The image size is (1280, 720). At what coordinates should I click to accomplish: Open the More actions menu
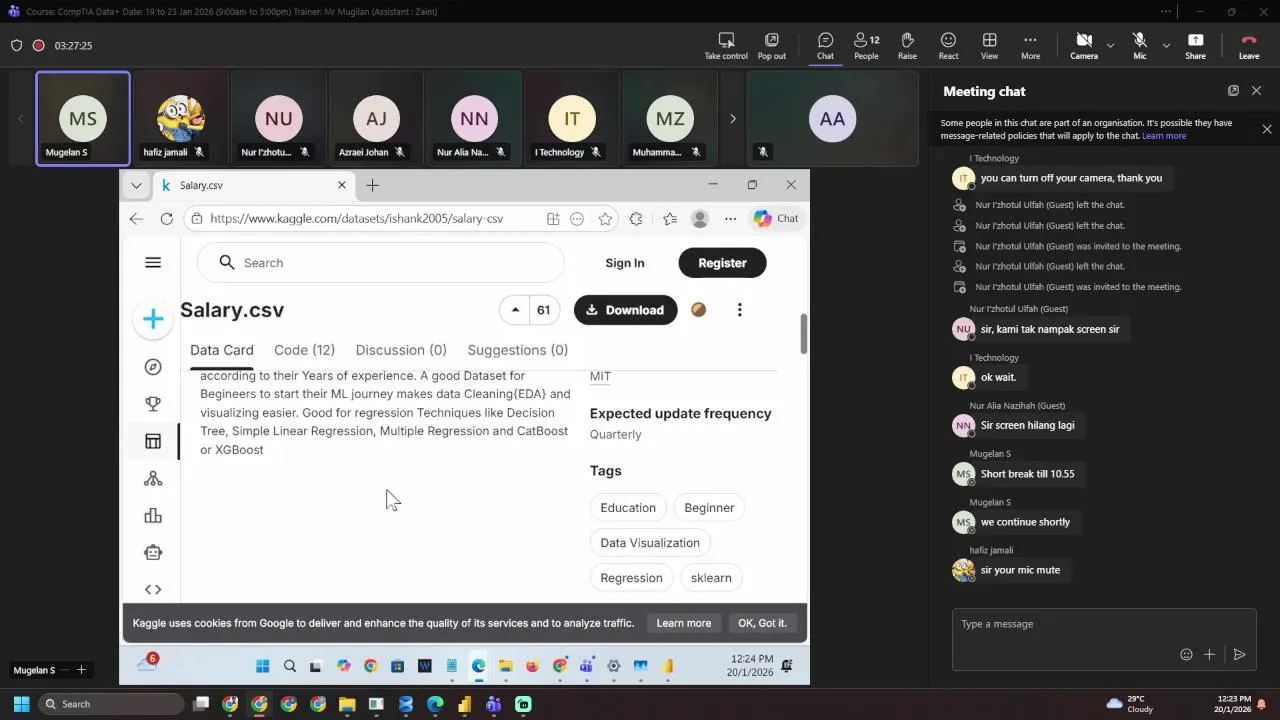tap(1030, 46)
